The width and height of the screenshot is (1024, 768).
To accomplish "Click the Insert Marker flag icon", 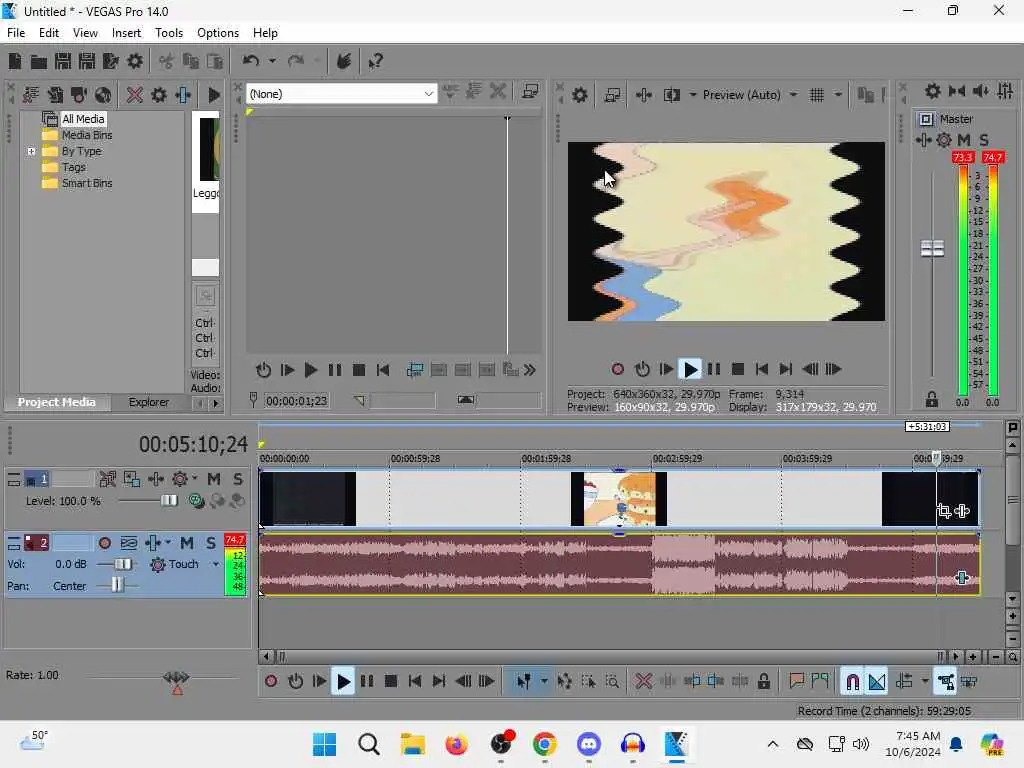I will [x=796, y=682].
